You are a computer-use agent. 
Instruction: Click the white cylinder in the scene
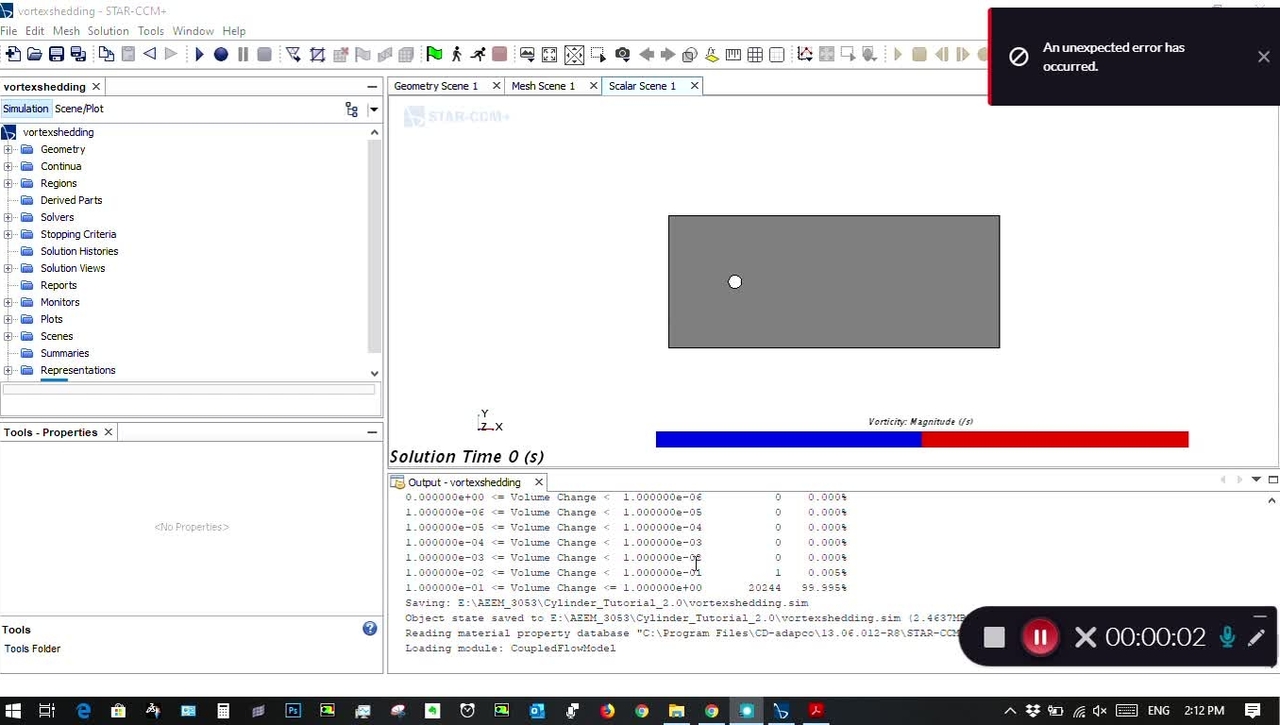coord(735,282)
